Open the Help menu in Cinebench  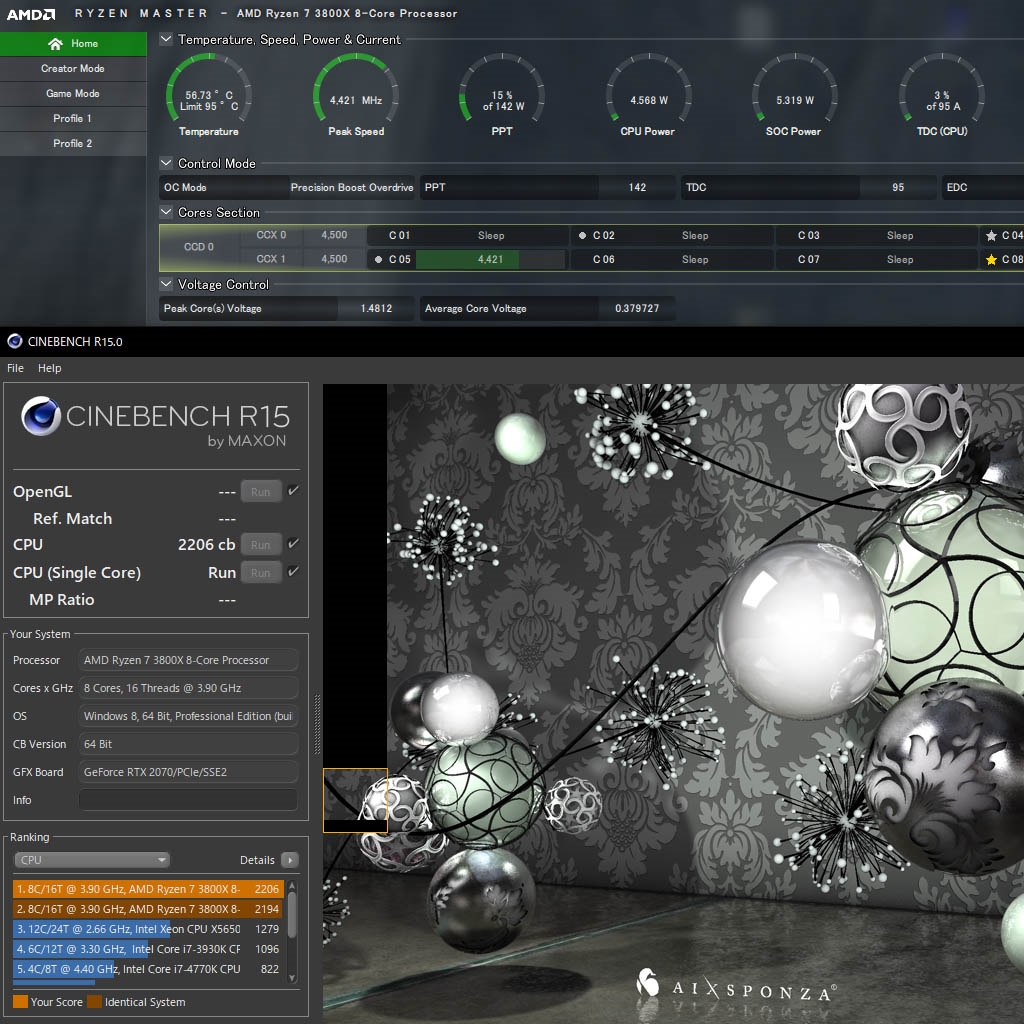click(x=49, y=368)
